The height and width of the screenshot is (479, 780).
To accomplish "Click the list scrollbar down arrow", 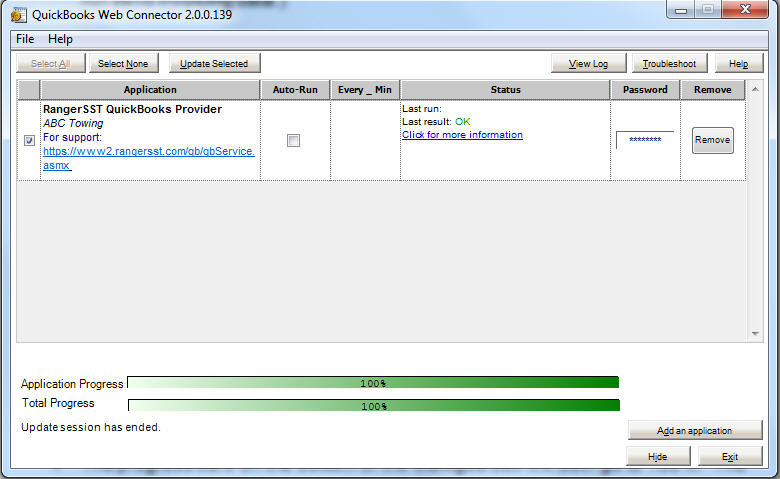I will point(756,334).
